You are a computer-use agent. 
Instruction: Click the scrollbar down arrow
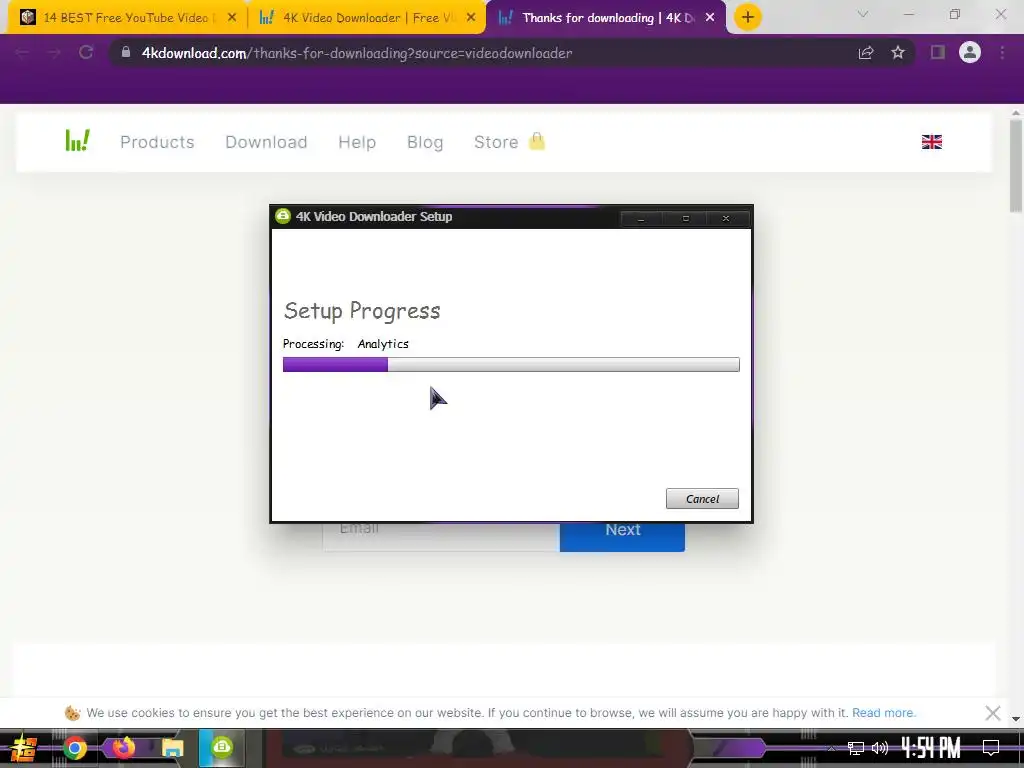tap(1016, 719)
